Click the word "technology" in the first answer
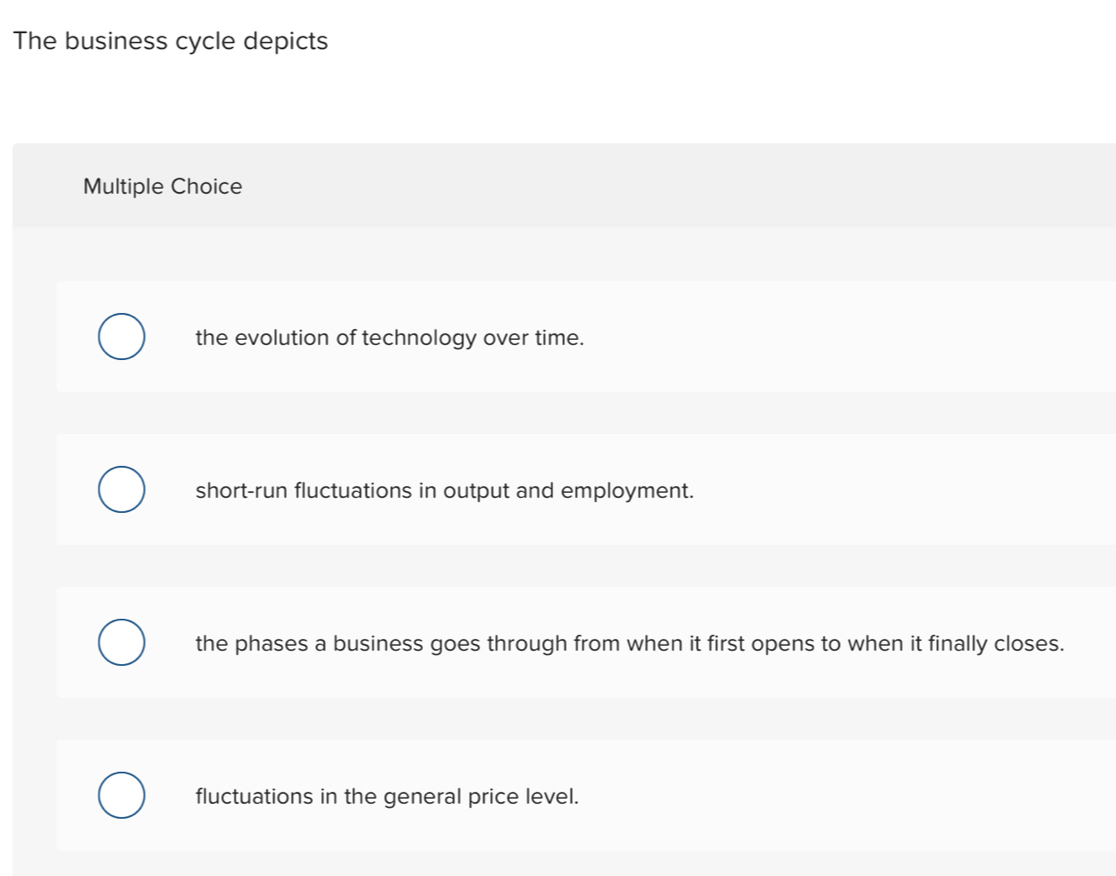 pos(419,338)
